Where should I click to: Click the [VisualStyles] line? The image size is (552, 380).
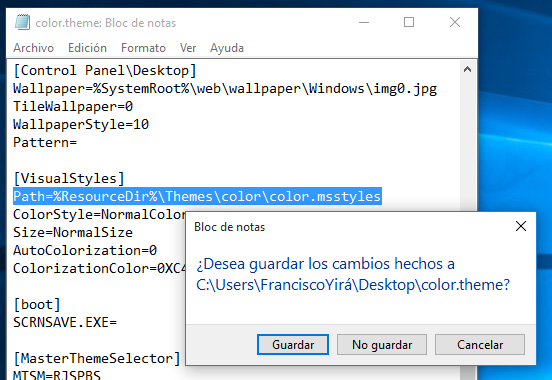tap(69, 178)
